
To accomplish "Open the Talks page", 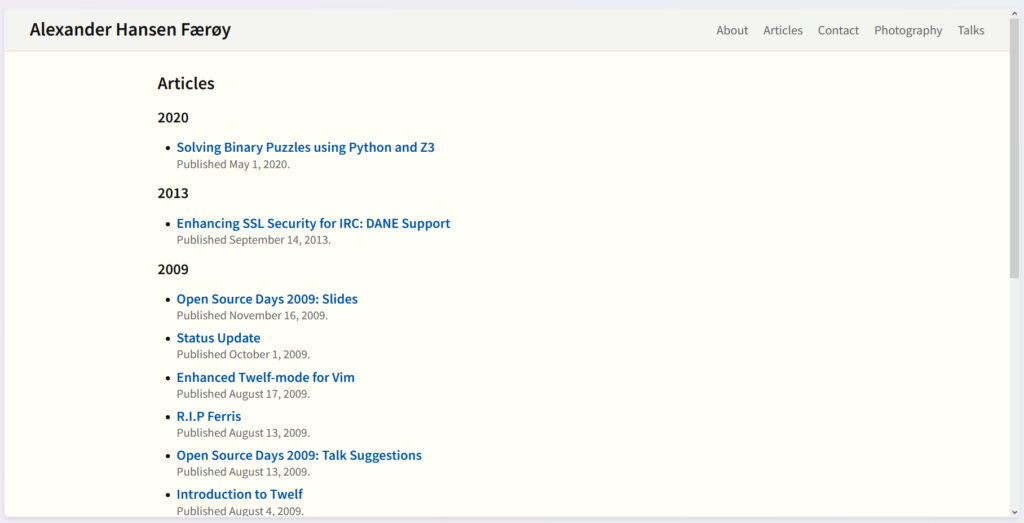I will coord(970,30).
